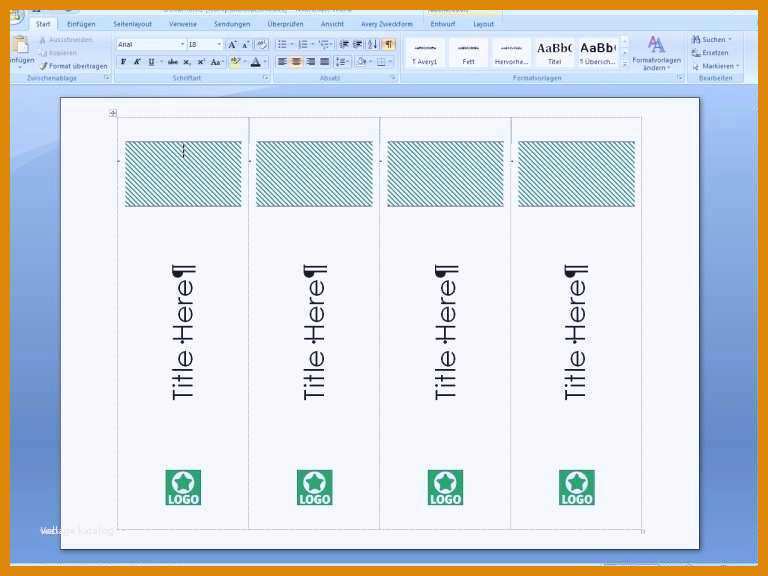This screenshot has width=768, height=576.
Task: Increase the paragraph indent
Action: tap(358, 45)
